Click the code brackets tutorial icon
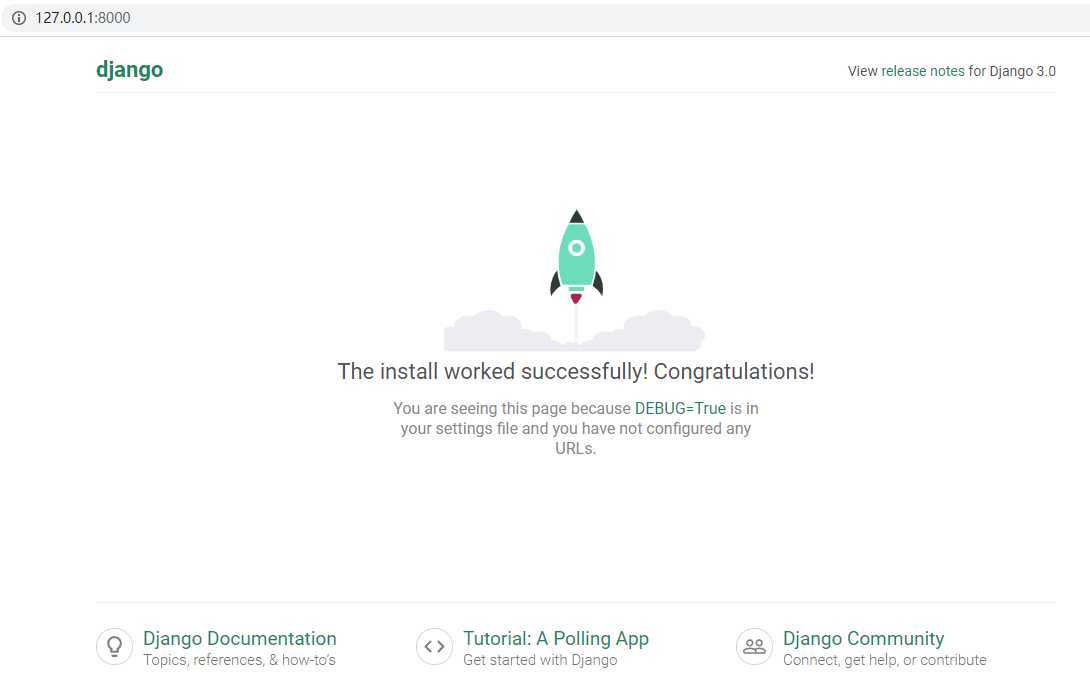Viewport: 1090px width, 683px height. point(434,647)
